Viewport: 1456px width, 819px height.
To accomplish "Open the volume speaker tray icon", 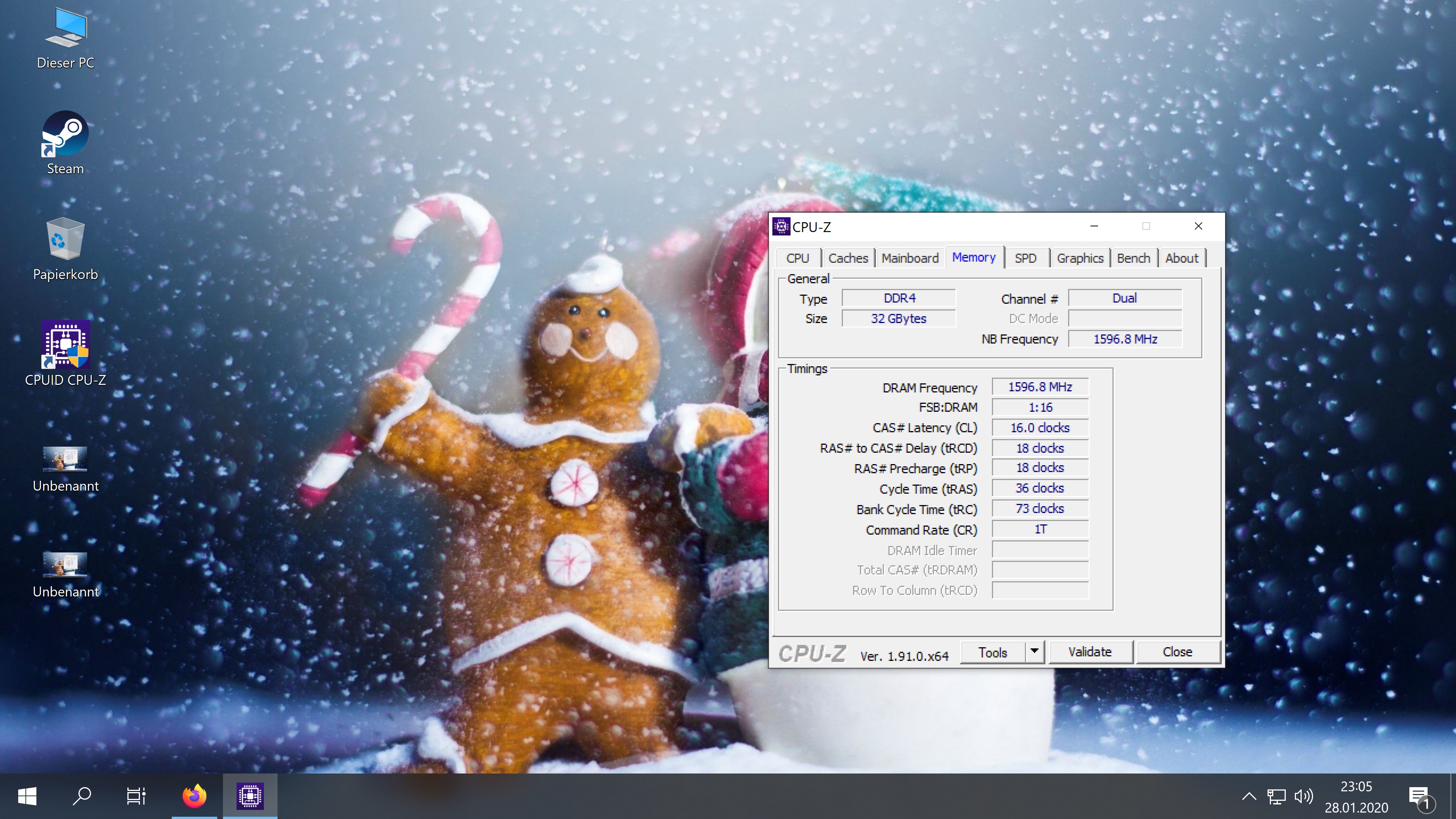I will 1304,796.
